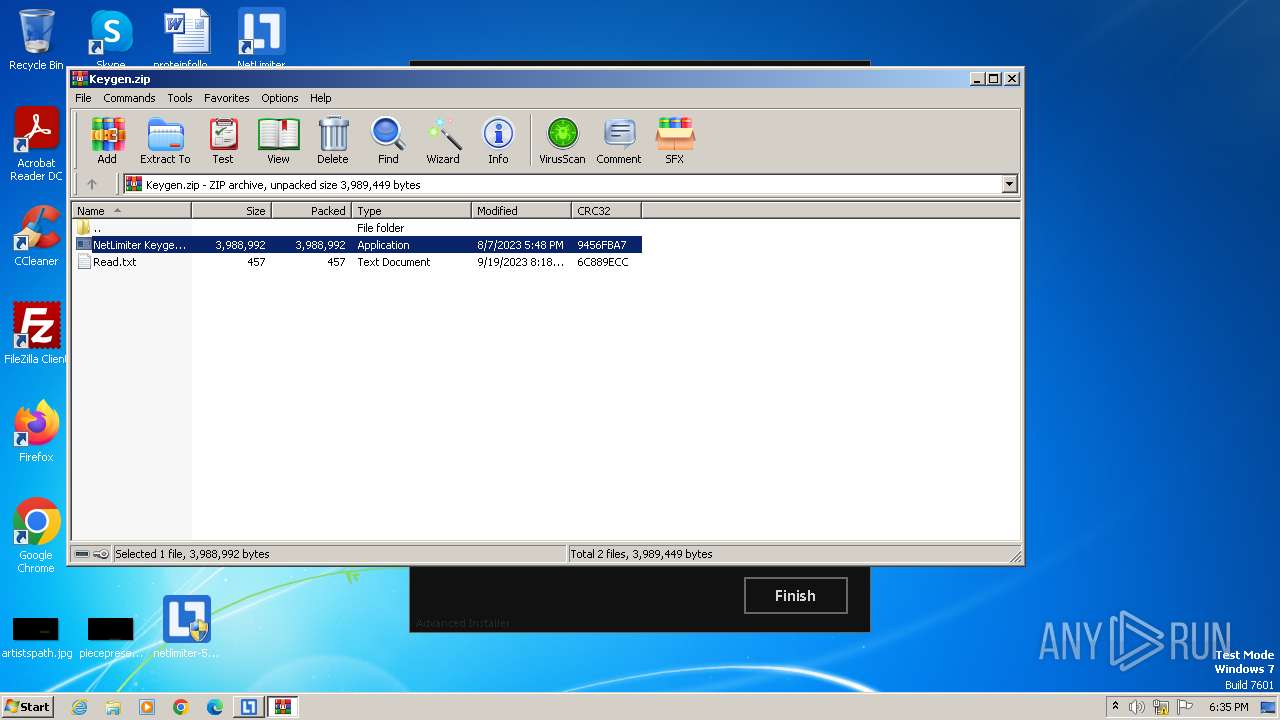This screenshot has width=1280, height=720.
Task: Open the Word document desktop icon
Action: click(x=186, y=38)
